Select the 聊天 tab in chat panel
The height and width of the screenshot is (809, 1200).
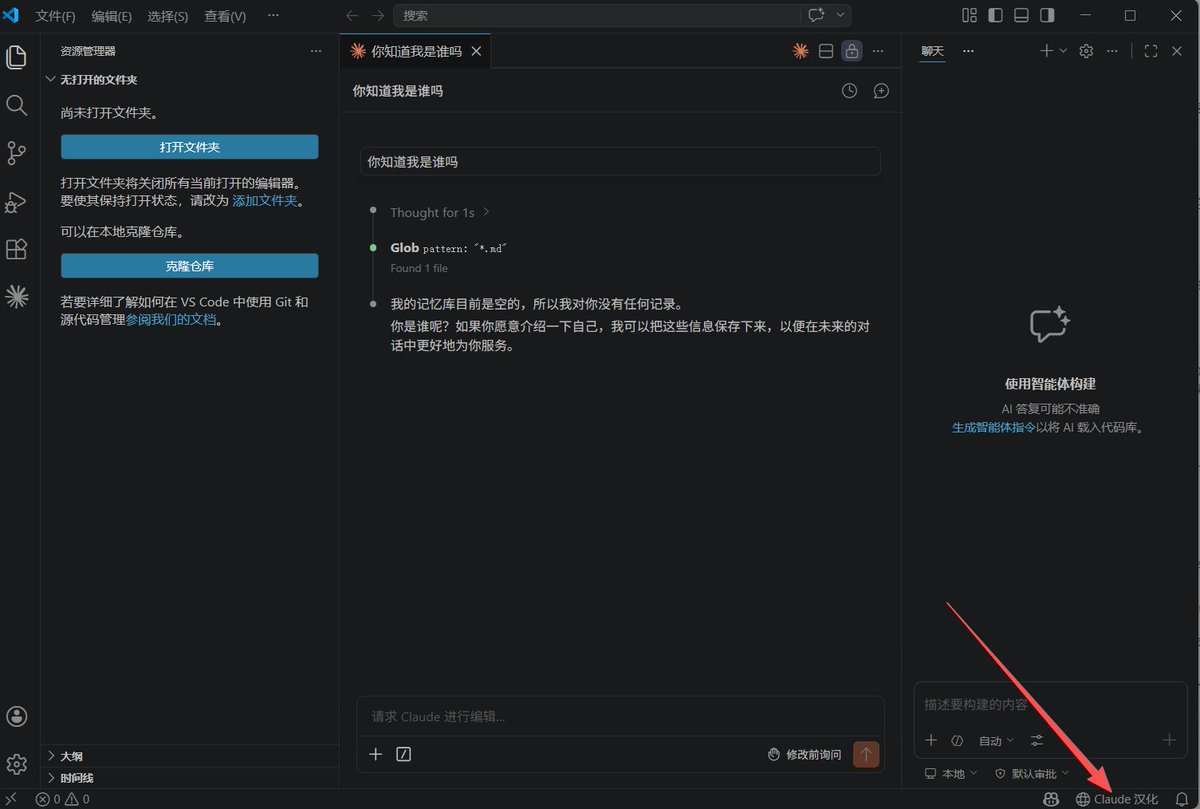932,51
